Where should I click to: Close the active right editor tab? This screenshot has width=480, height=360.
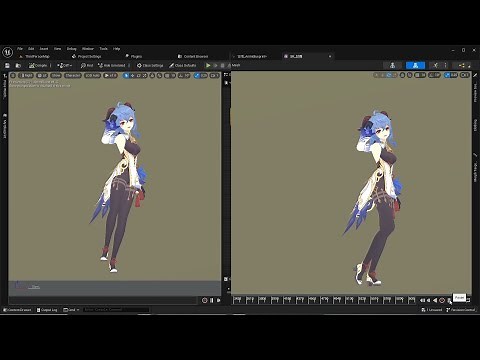coord(330,56)
